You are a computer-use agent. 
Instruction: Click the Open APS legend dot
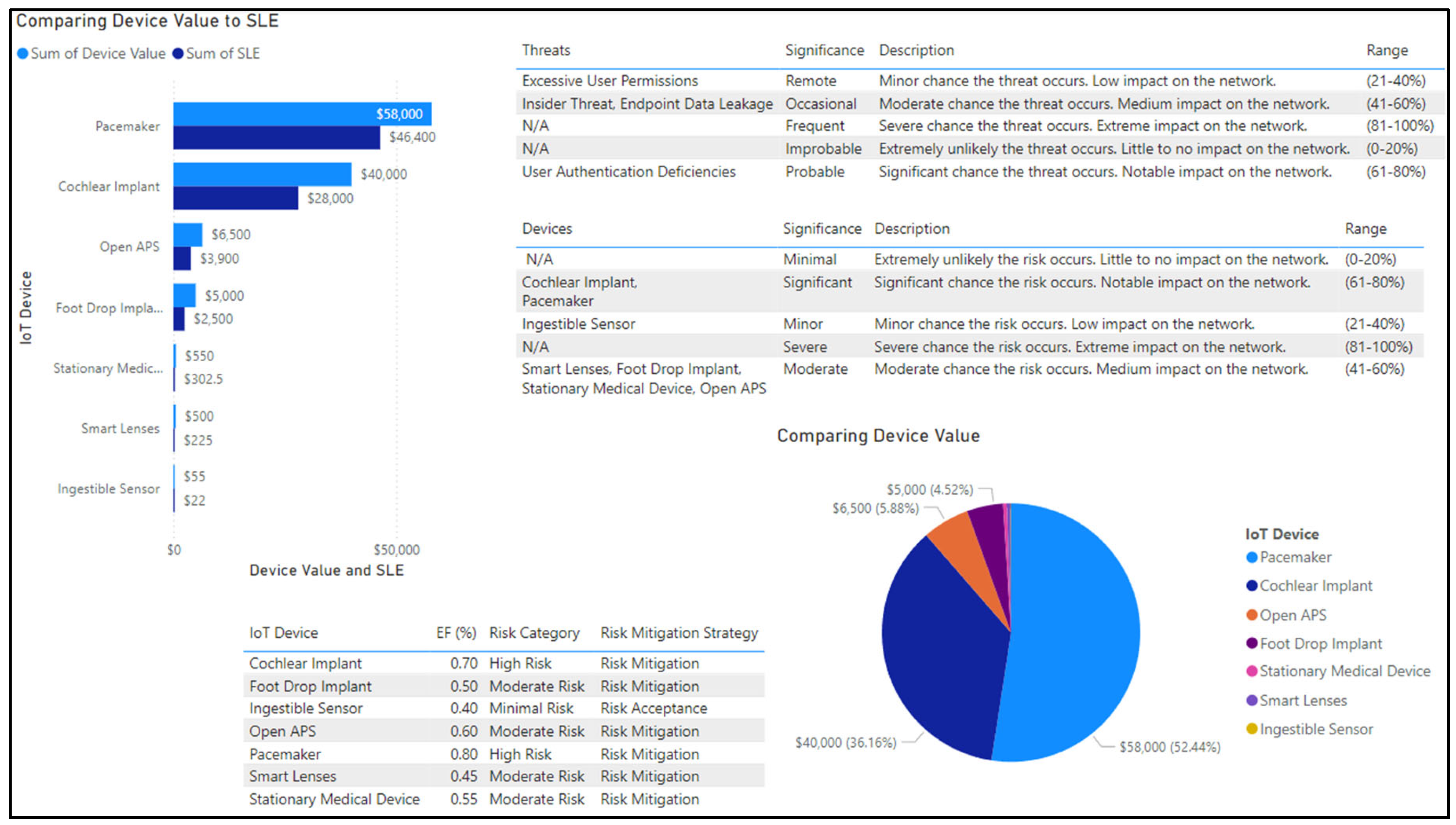pos(1252,615)
